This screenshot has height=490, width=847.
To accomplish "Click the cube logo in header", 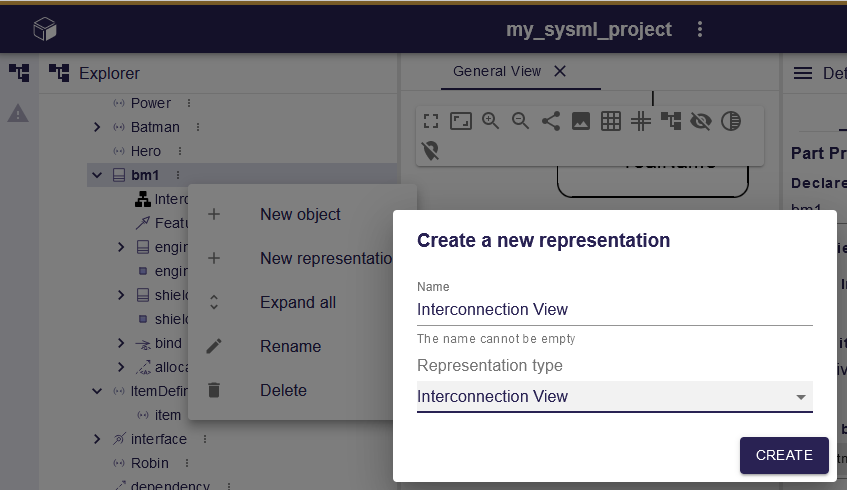I will point(45,29).
